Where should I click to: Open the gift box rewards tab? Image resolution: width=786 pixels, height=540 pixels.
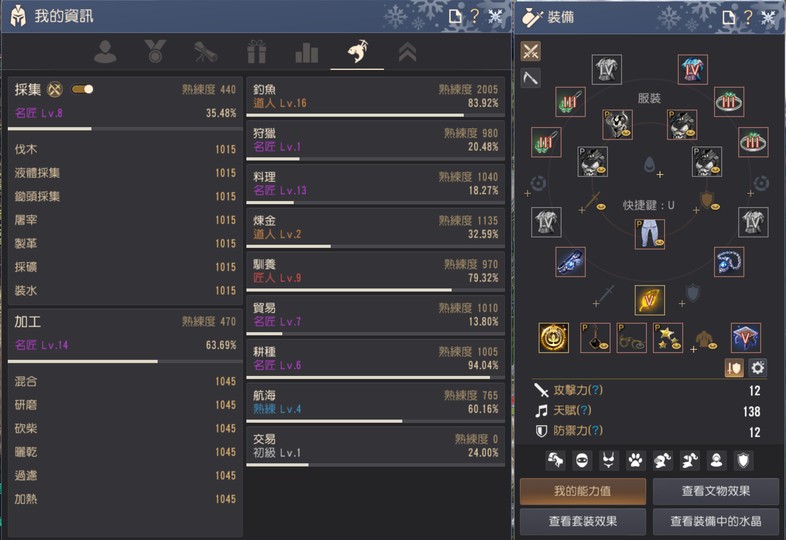click(256, 52)
